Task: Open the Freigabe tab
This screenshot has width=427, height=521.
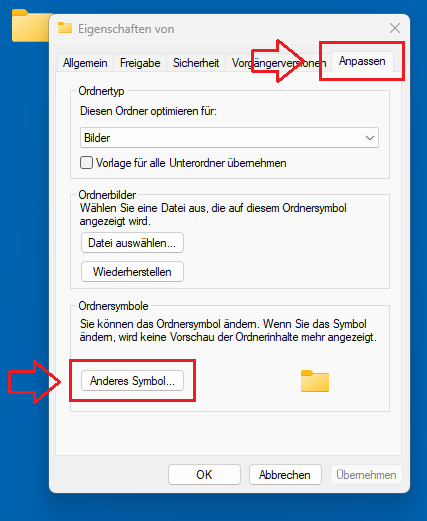Action: click(140, 63)
